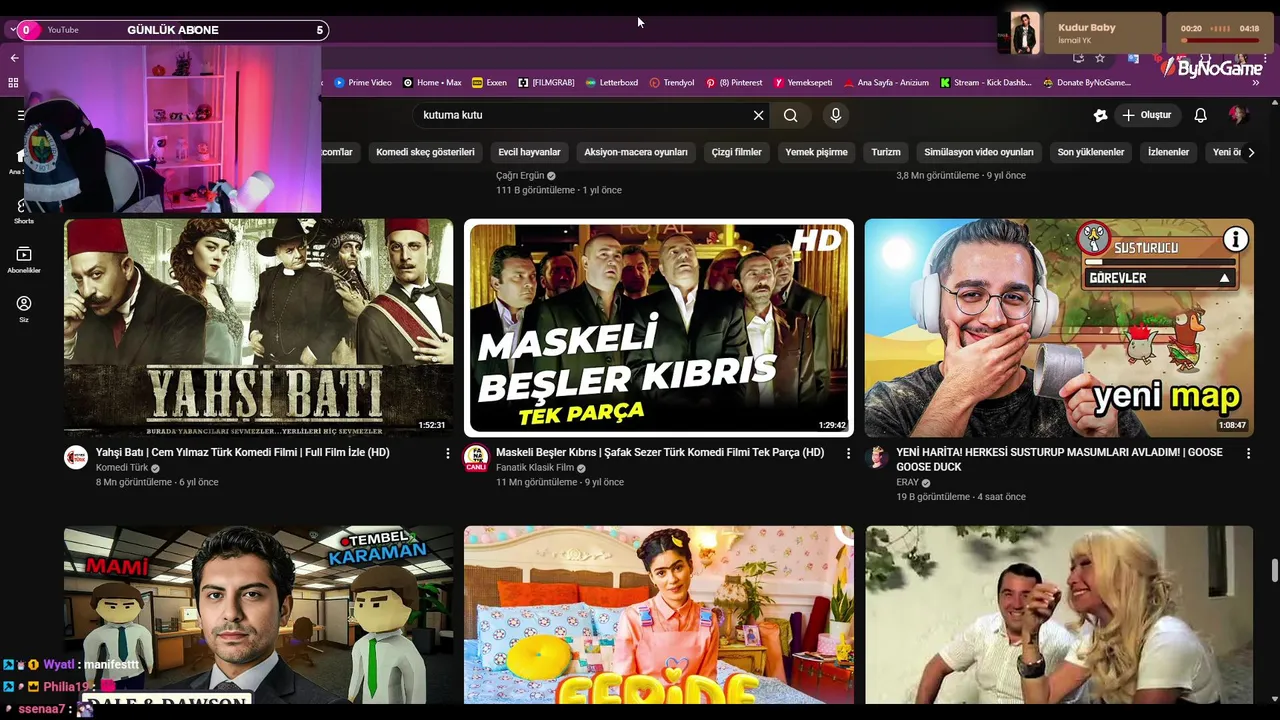Open the Letterboxd bookmark

point(612,83)
